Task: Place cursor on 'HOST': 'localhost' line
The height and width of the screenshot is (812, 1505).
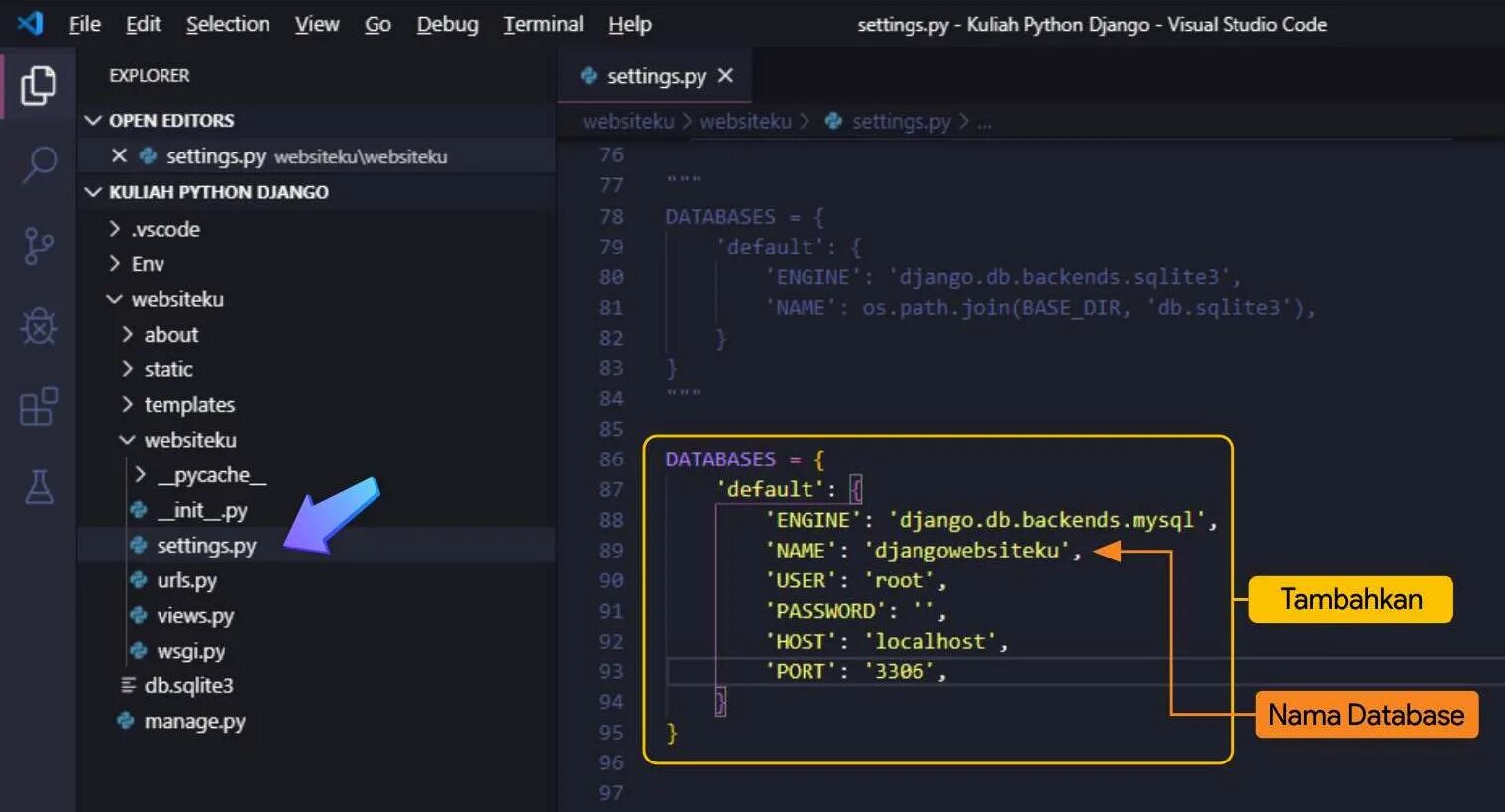Action: point(886,641)
